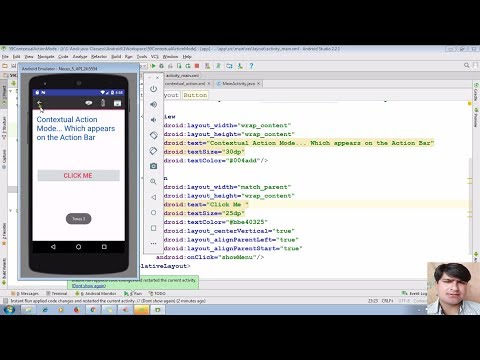Screen dimensions: 480x360
Task: Open the Structure side panel
Action: pos(4,128)
